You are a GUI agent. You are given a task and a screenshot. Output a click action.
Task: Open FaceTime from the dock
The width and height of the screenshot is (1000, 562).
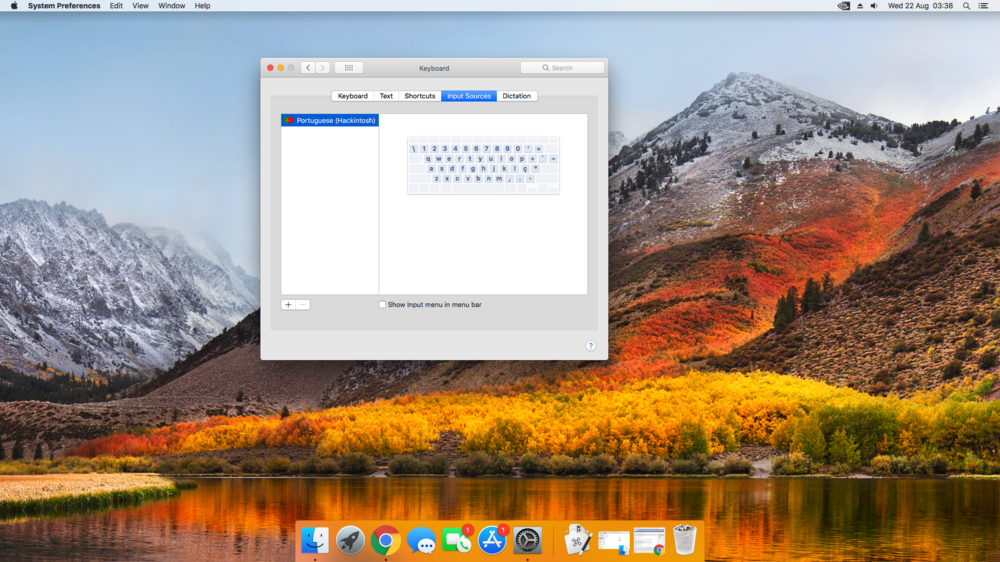[x=456, y=540]
